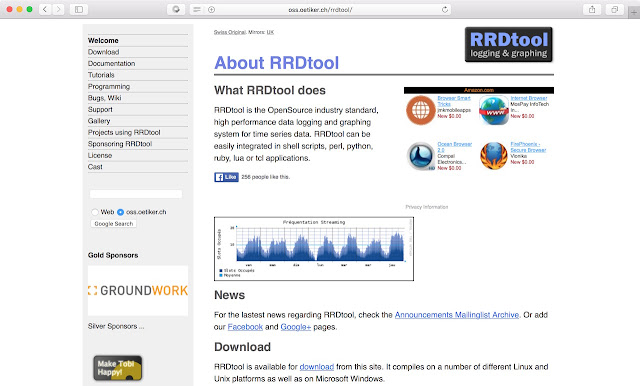The image size is (640, 386).
Task: Click the Ocean Browser dolphin icon
Action: pos(421,156)
